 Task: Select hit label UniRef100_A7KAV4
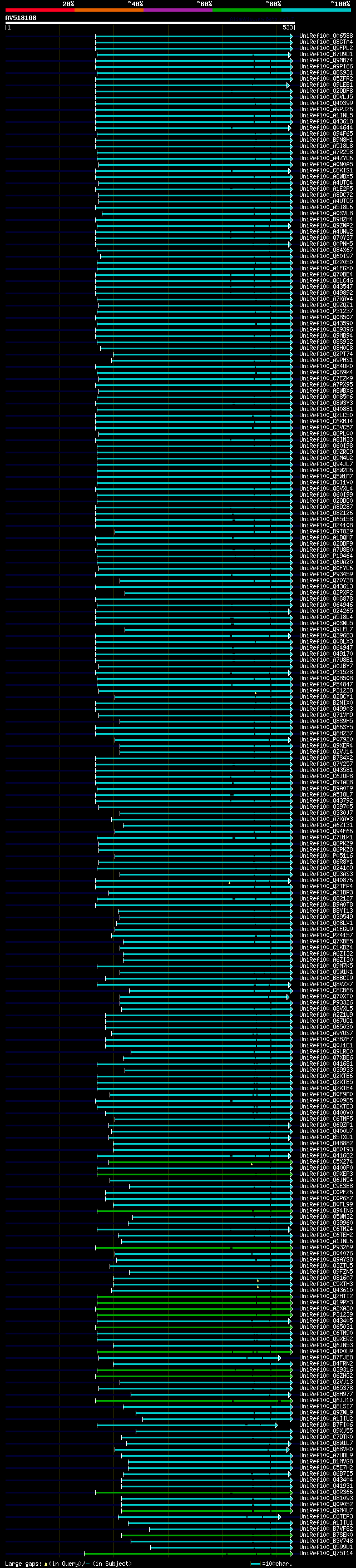pos(326,299)
